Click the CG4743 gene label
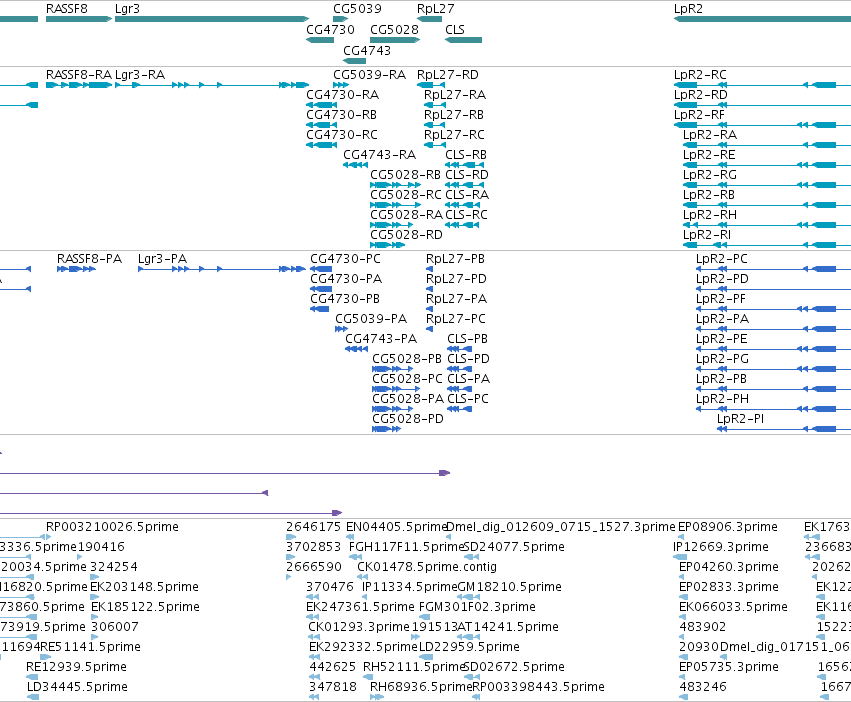Viewport: 851px width, 702px height. (367, 50)
